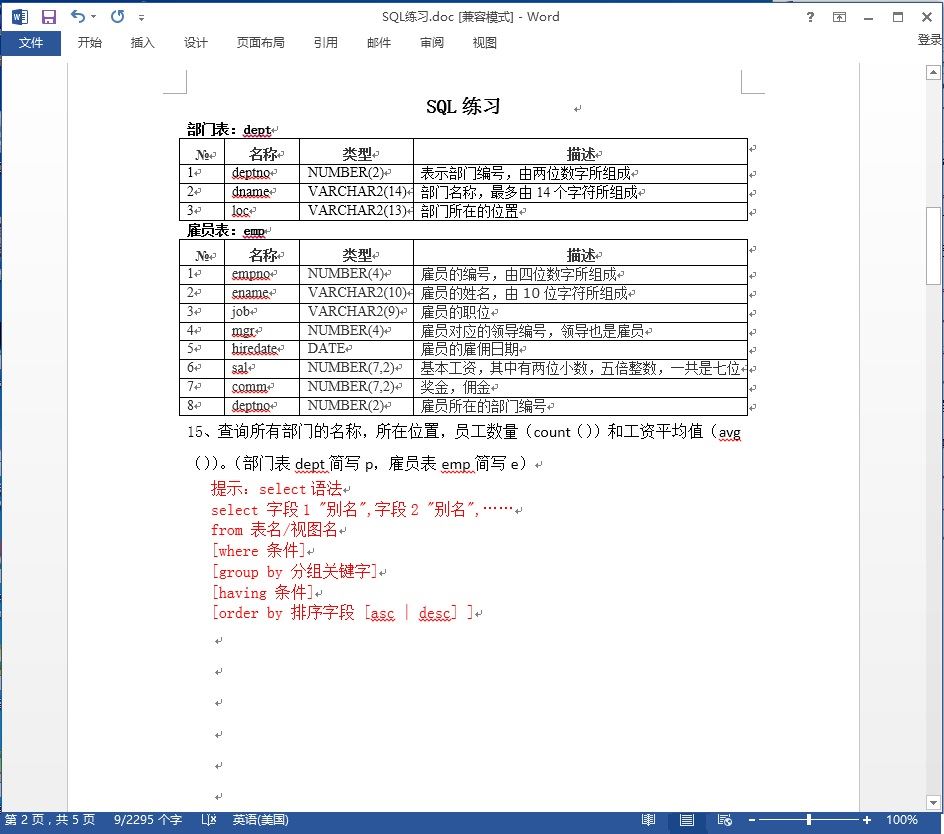Click the 'SQL 练习' title
The image size is (944, 834).
point(463,107)
